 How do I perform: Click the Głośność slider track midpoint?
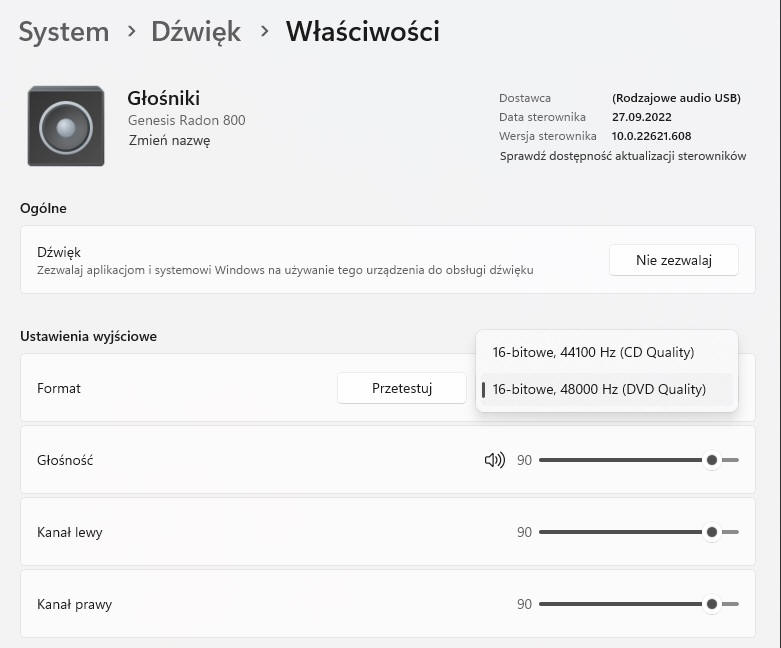(639, 460)
